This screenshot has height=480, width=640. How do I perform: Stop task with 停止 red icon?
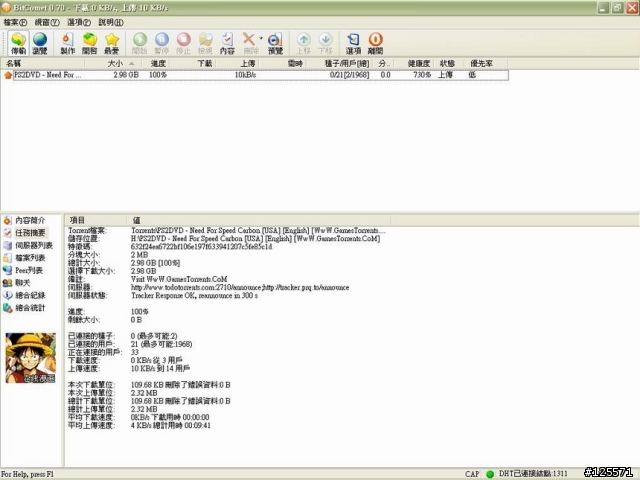point(183,43)
